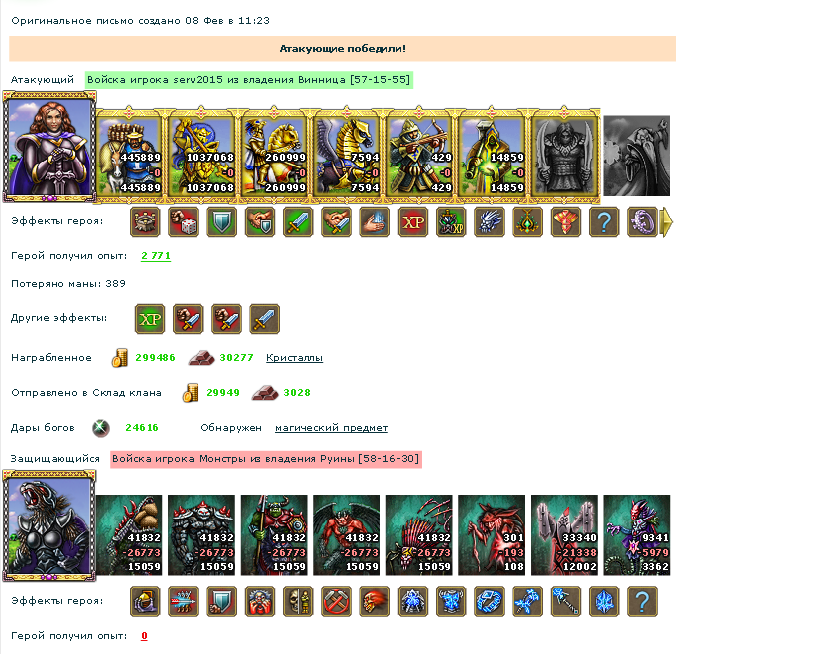Click the 1037068 golden knight unit card
Image resolution: width=820 pixels, height=654 pixels.
pyautogui.click(x=201, y=155)
